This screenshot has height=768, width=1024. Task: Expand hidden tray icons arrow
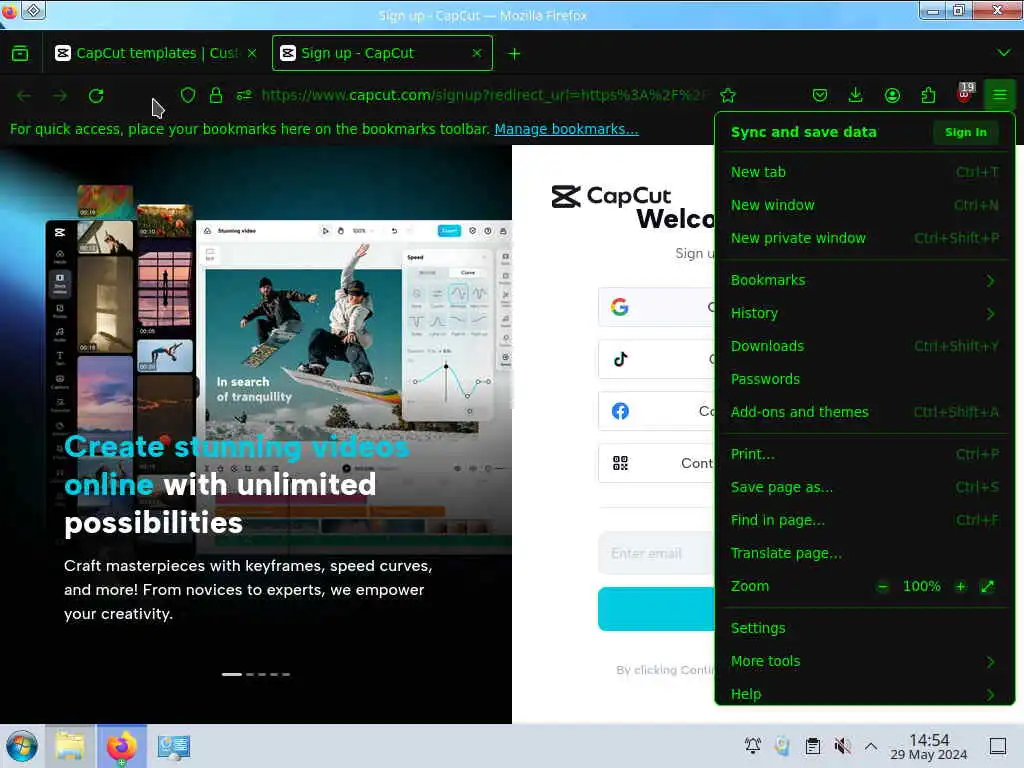(x=871, y=745)
